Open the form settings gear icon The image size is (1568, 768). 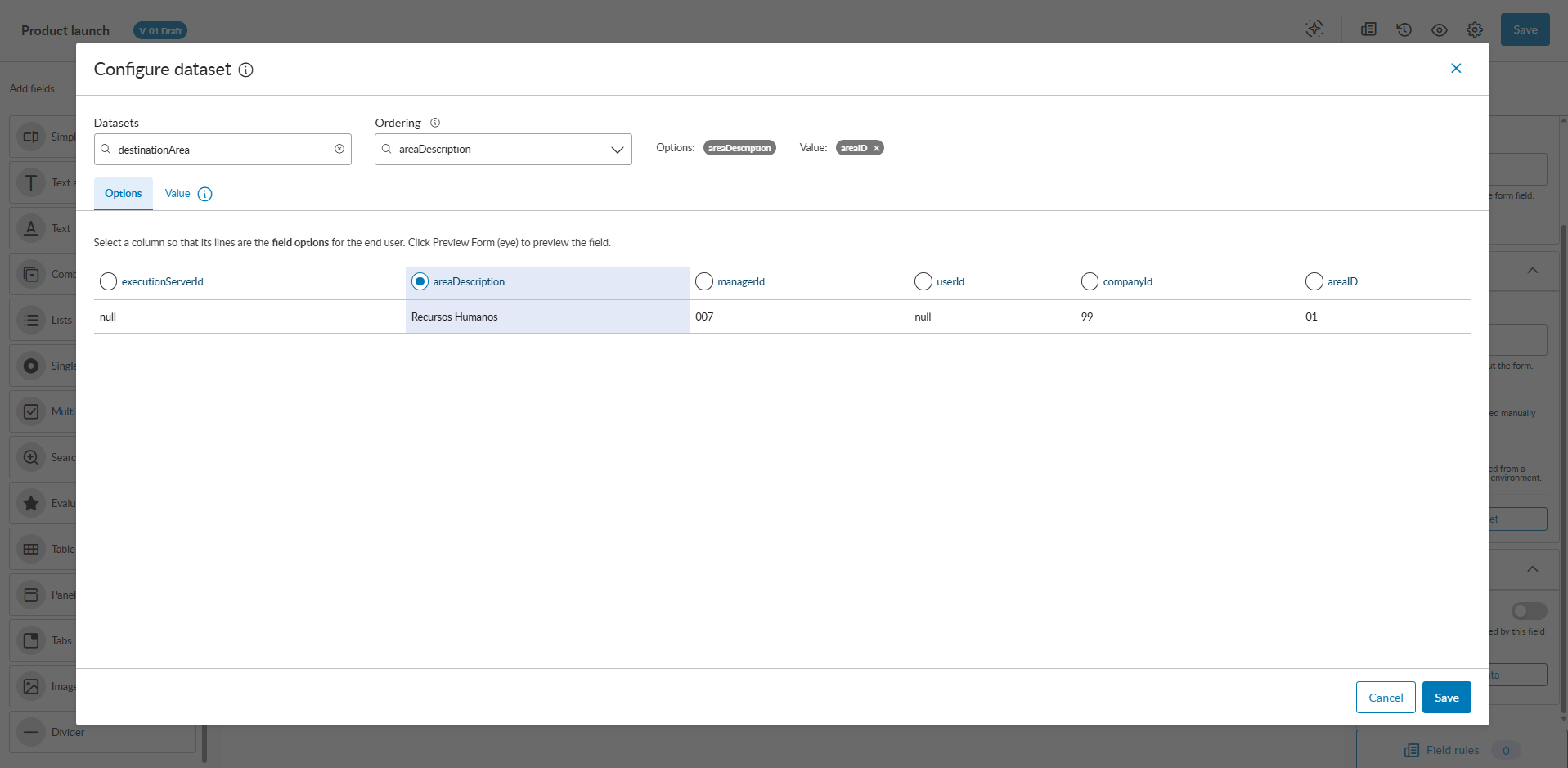pyautogui.click(x=1475, y=30)
